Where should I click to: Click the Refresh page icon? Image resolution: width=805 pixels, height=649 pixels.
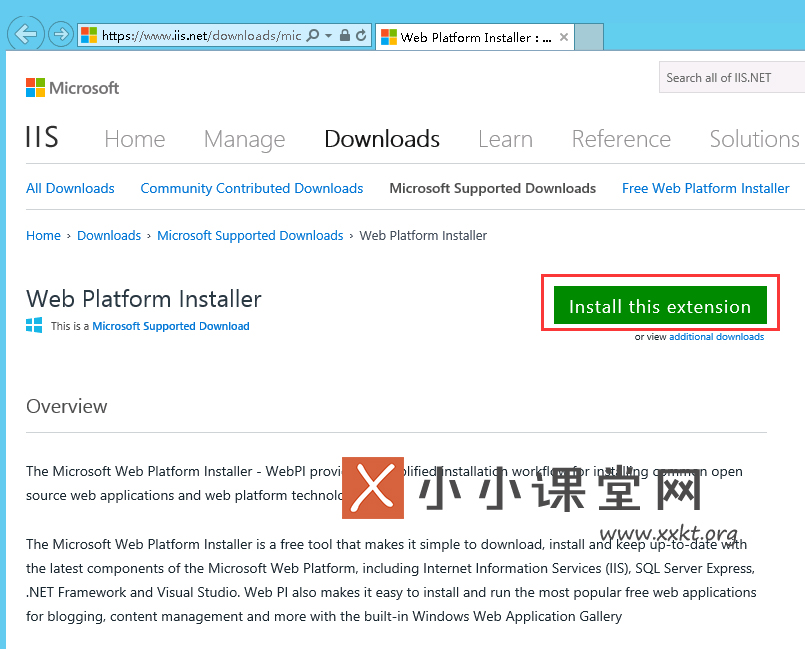[361, 35]
